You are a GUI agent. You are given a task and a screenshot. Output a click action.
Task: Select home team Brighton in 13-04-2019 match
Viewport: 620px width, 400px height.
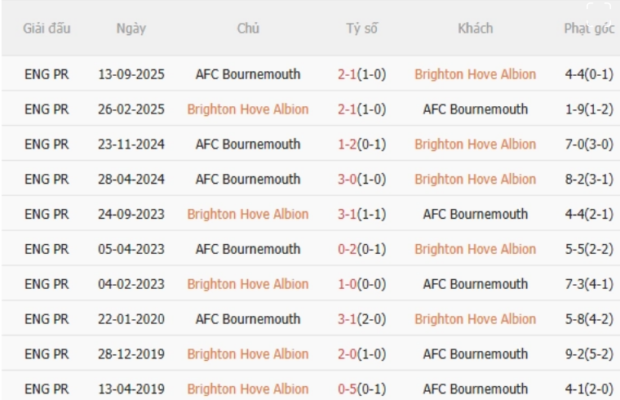pos(247,388)
